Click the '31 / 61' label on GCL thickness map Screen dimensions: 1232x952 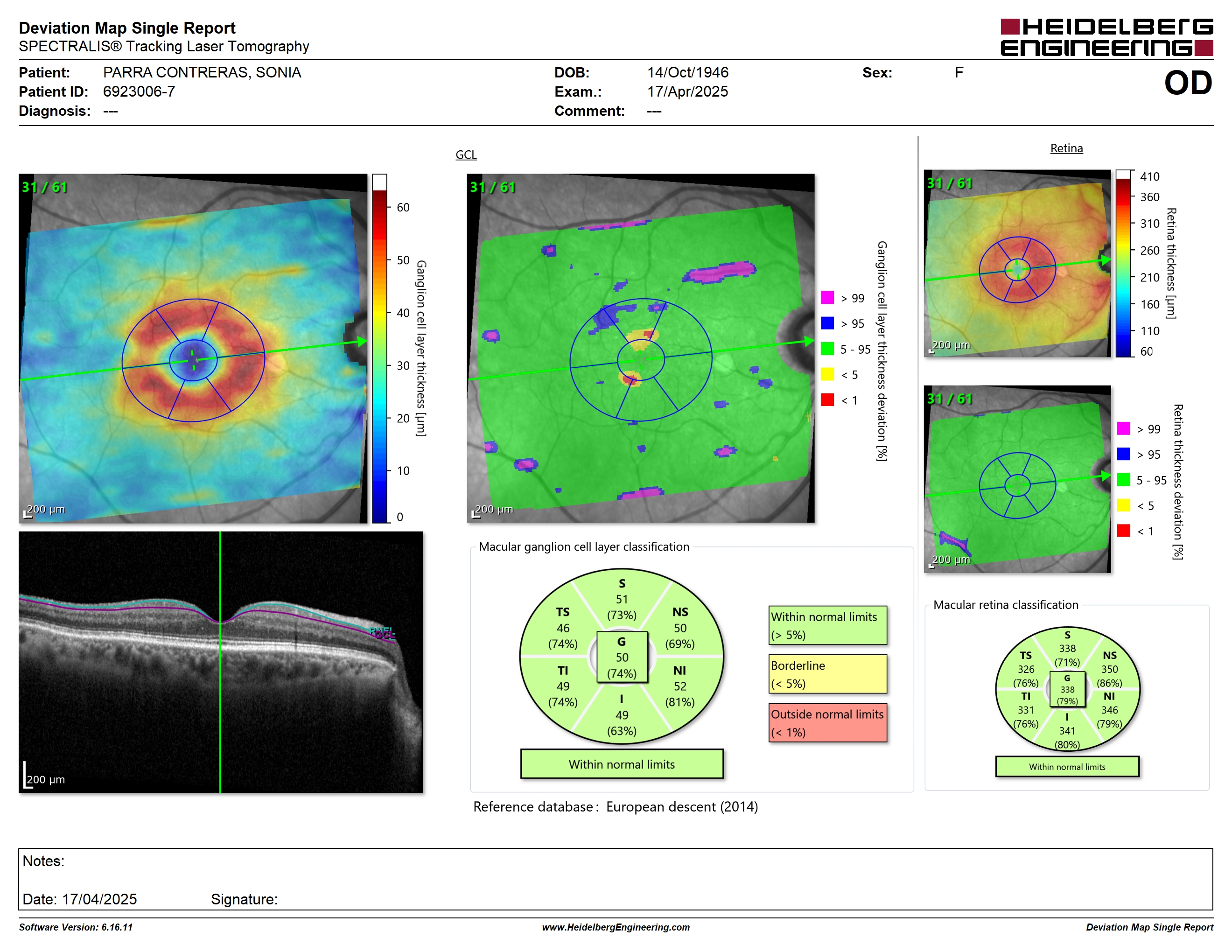(x=44, y=187)
